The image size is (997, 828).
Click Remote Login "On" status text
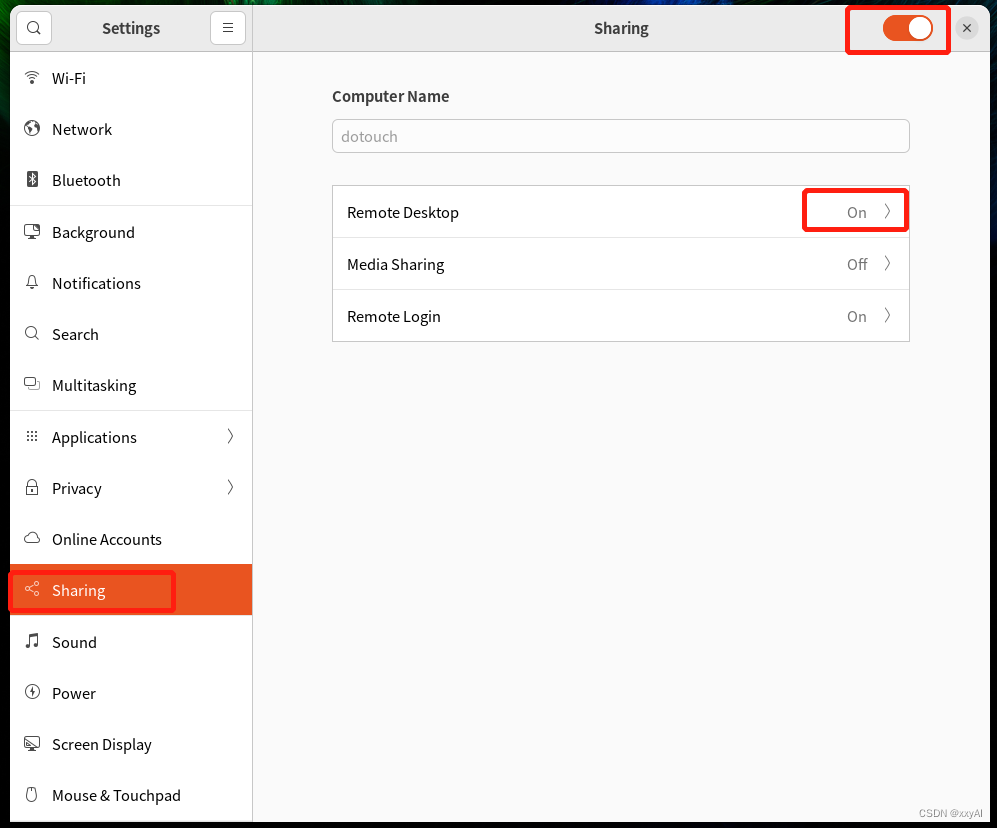coord(856,316)
